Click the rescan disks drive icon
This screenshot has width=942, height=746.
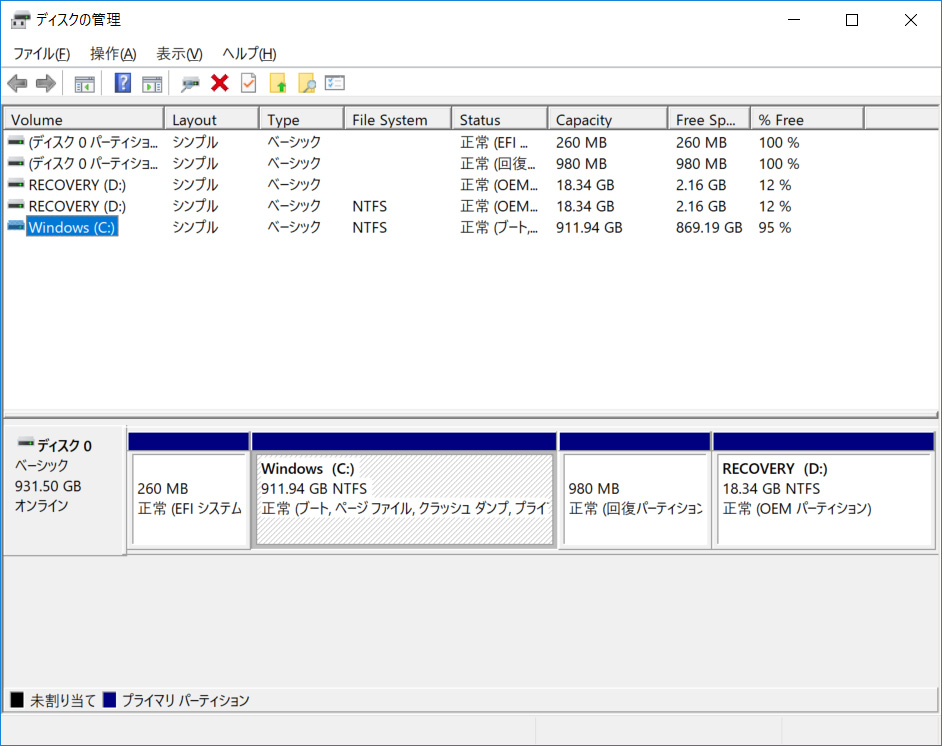coord(190,83)
